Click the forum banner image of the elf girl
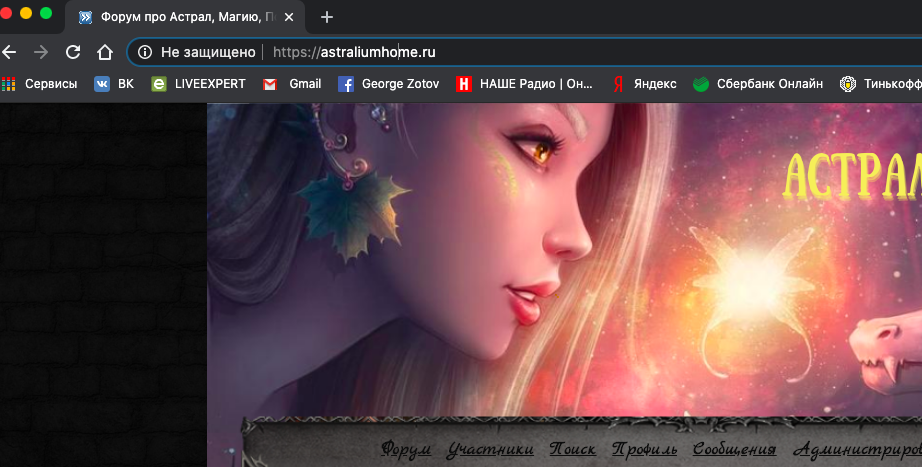The image size is (922, 467). [x=564, y=260]
